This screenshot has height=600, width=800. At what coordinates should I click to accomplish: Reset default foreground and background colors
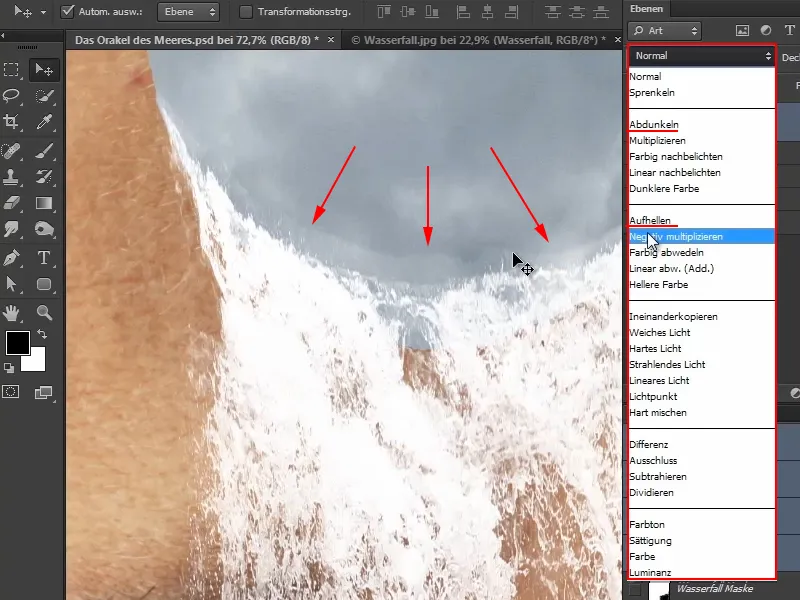9,367
